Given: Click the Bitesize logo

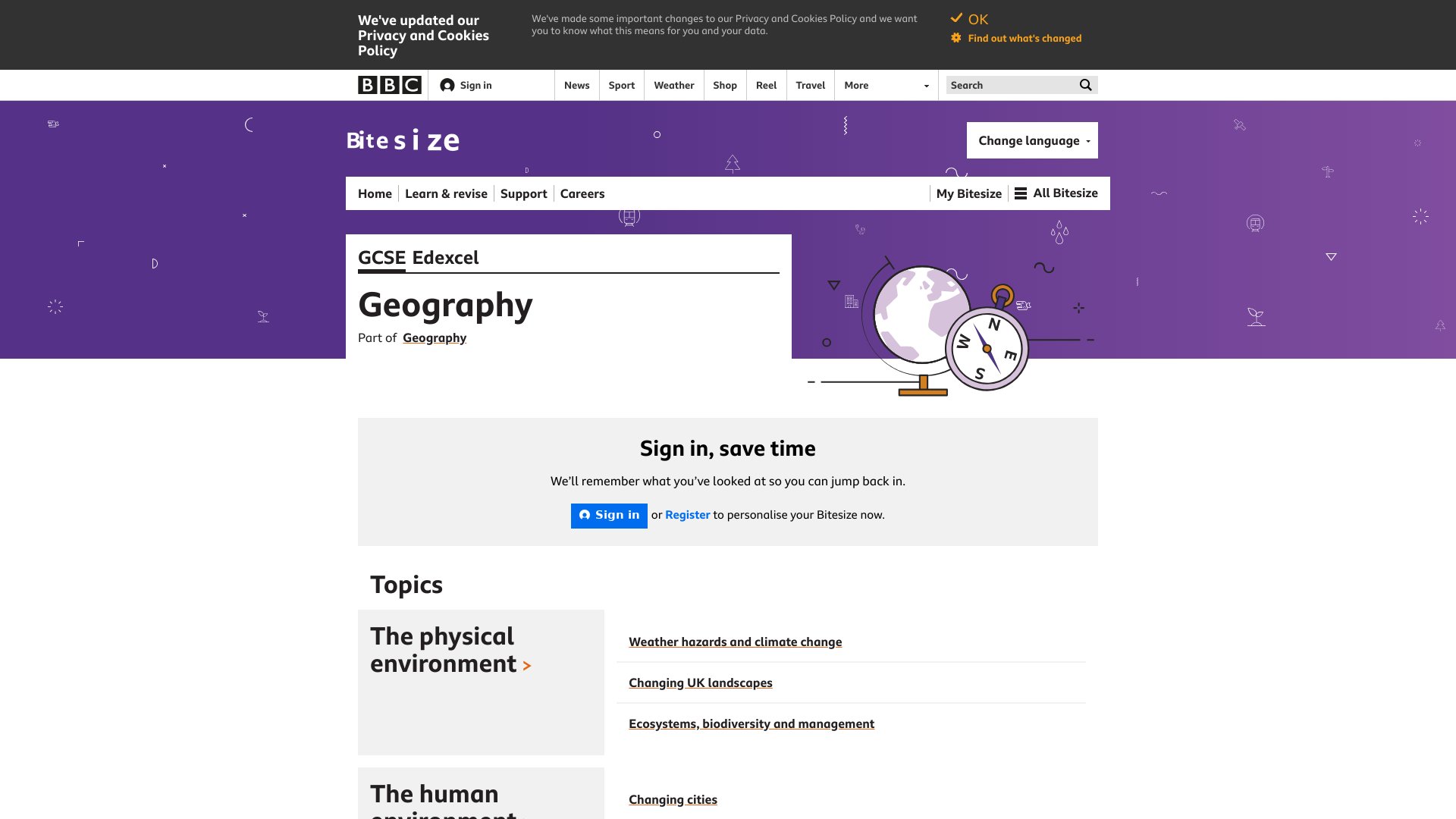Looking at the screenshot, I should point(403,140).
